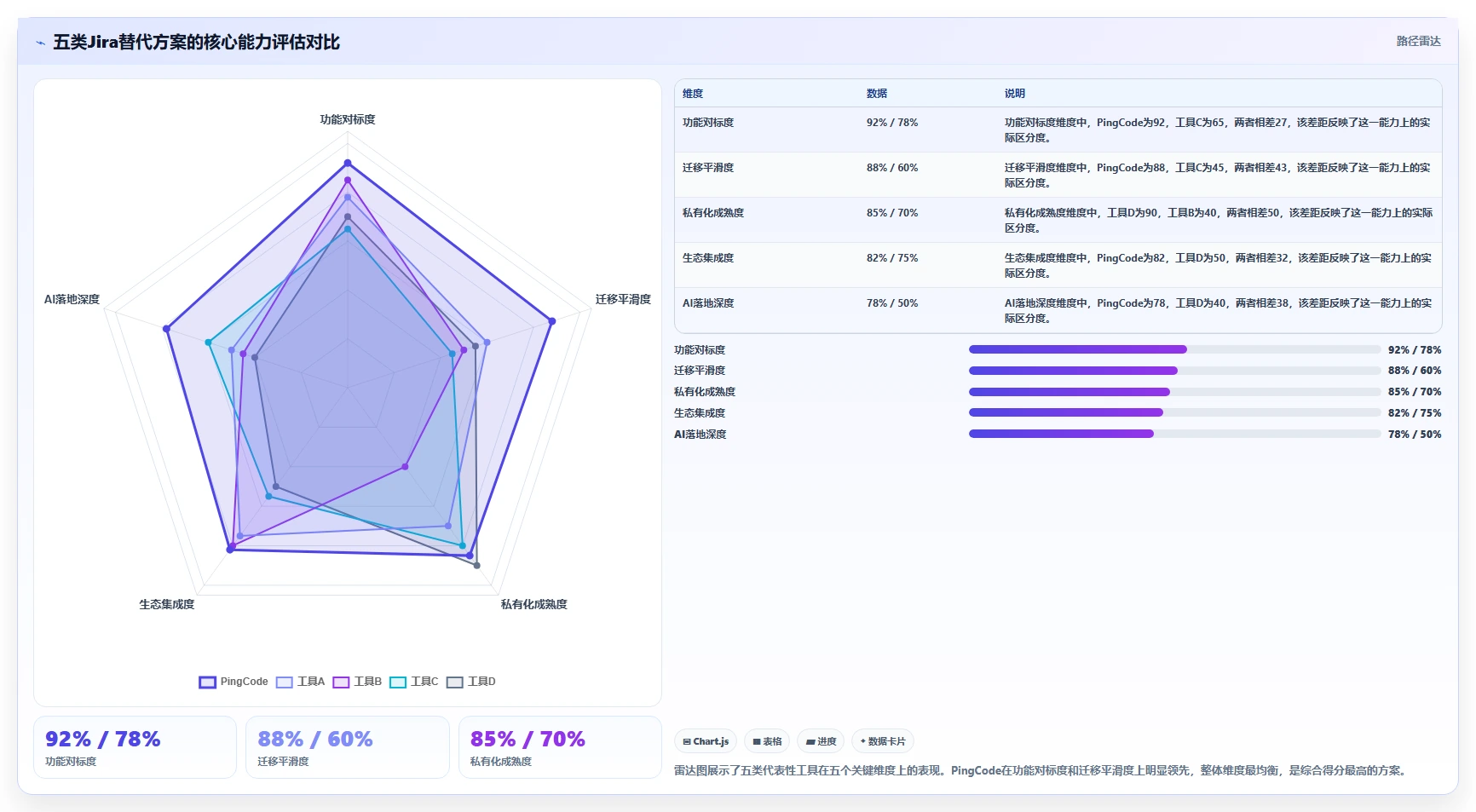Click the 进度 tag chip
Image resolution: width=1476 pixels, height=812 pixels.
pos(821,741)
